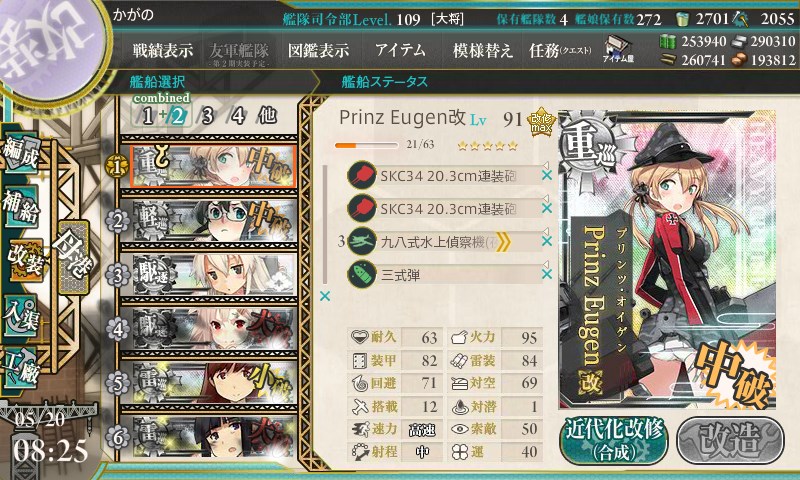Click the 三式弾 shell equipment icon

[361, 274]
